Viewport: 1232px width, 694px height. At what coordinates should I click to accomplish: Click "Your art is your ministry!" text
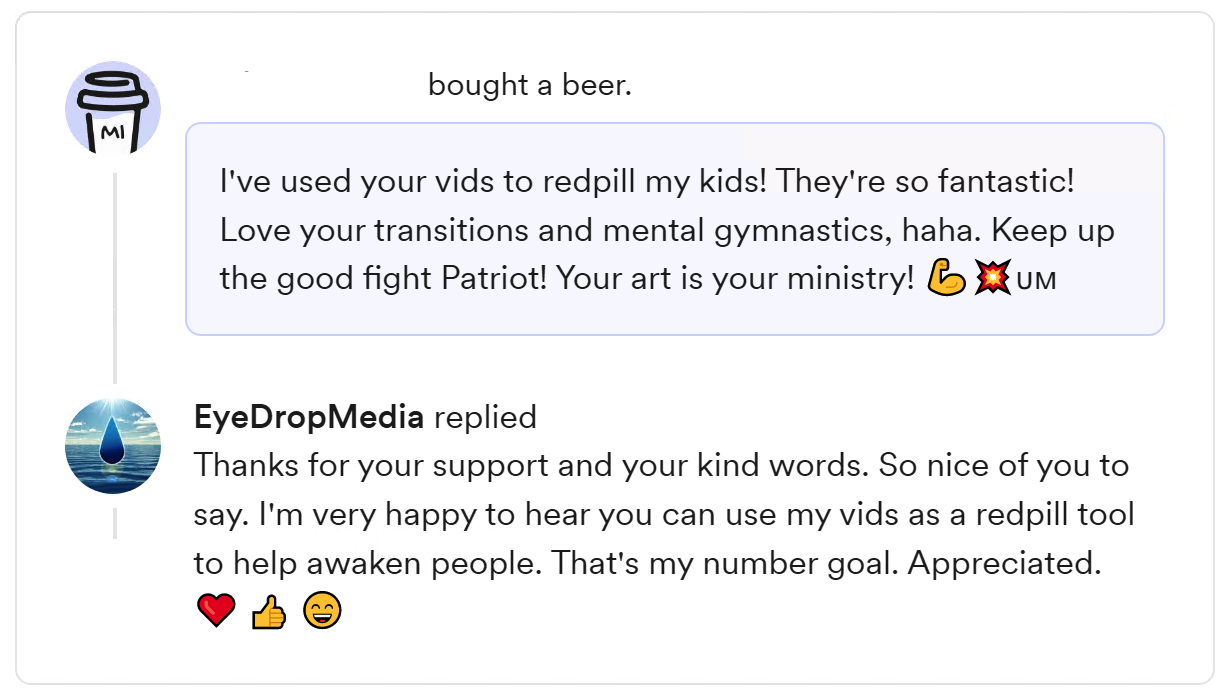[x=736, y=279]
